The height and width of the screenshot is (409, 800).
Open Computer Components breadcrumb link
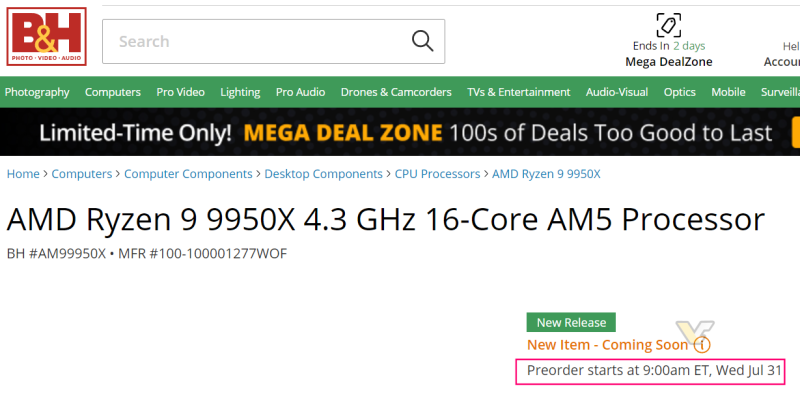click(x=188, y=174)
